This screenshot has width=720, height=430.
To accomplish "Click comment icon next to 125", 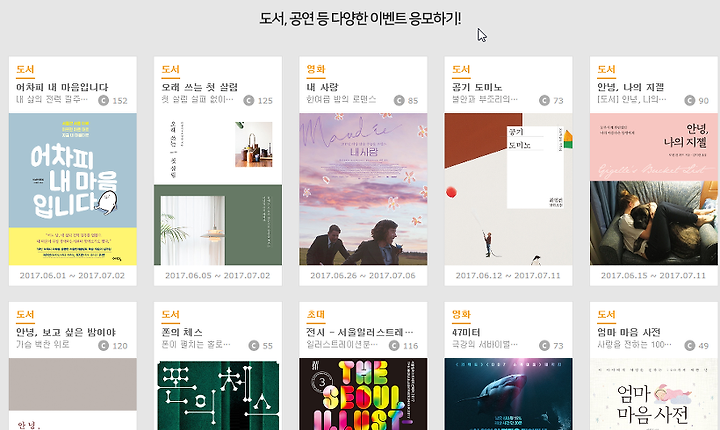I will pyautogui.click(x=248, y=100).
